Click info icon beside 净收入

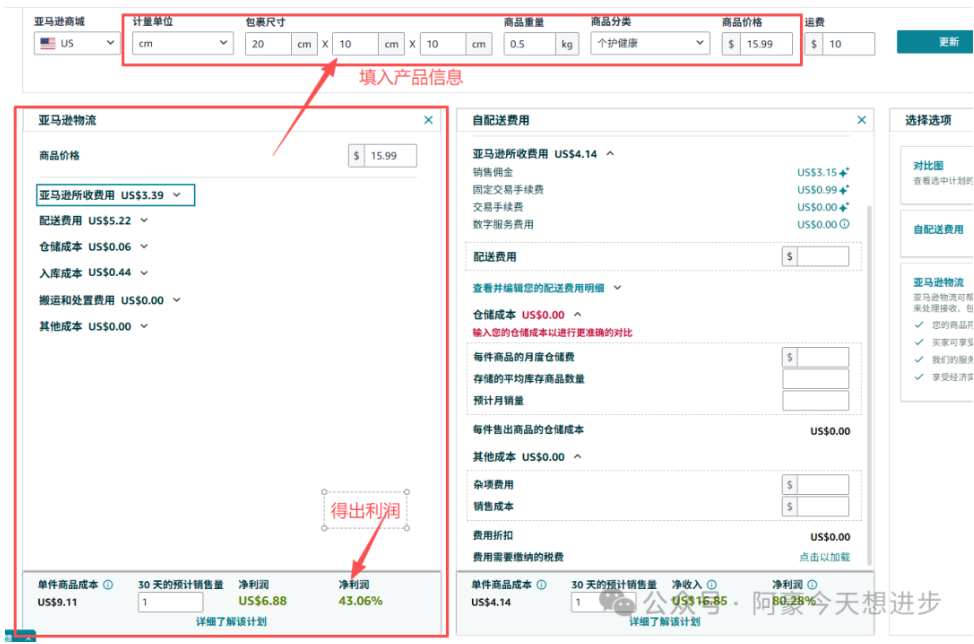pos(712,584)
